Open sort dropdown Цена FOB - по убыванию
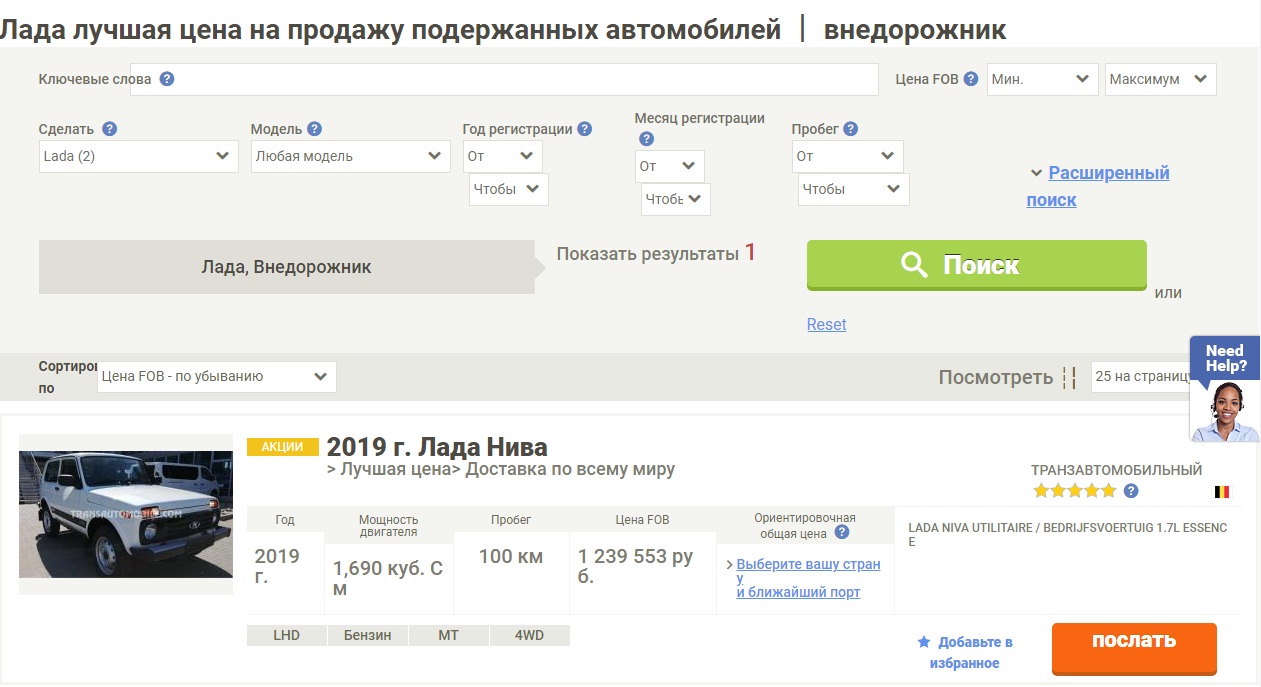This screenshot has width=1261, height=687. click(217, 377)
